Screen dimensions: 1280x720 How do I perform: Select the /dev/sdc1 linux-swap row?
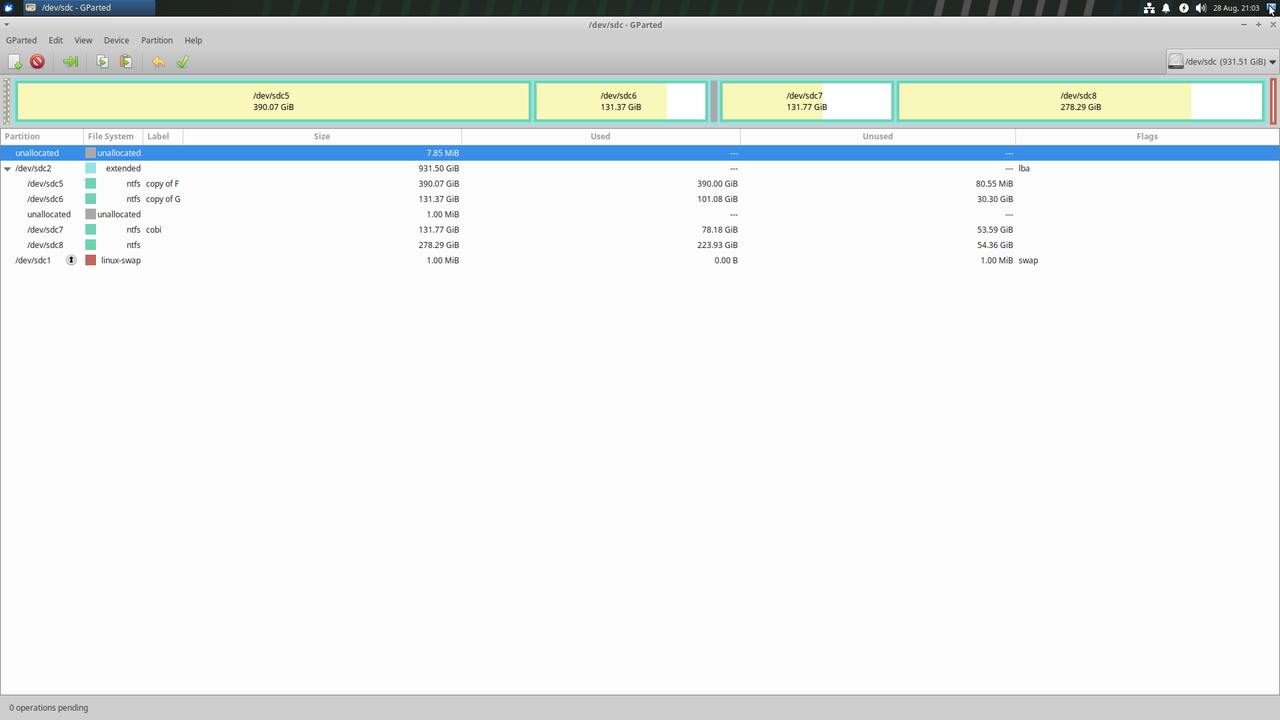pos(640,260)
